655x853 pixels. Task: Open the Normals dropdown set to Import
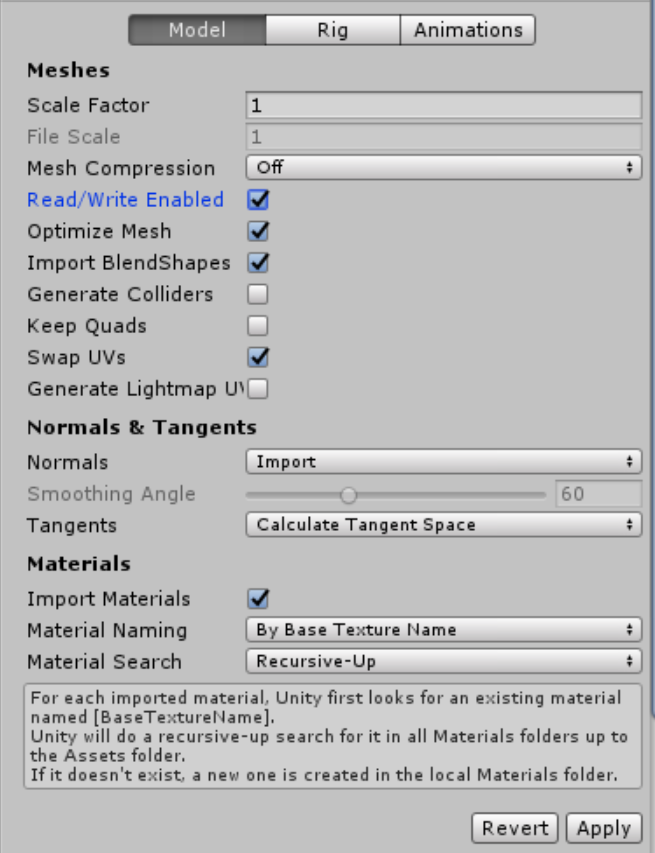[x=443, y=462]
